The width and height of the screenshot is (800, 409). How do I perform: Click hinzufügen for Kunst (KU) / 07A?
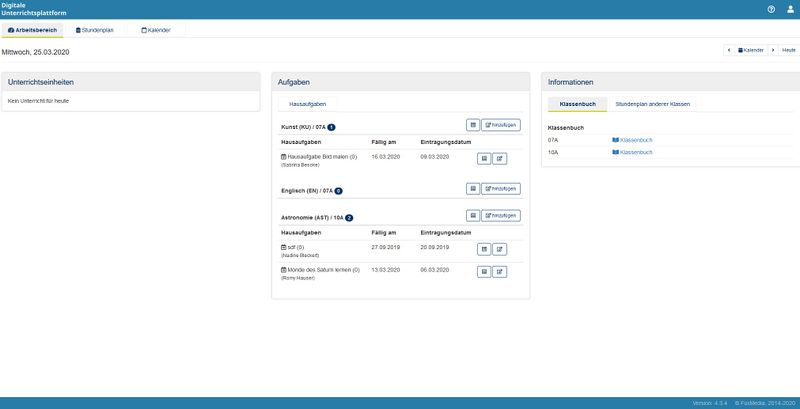click(501, 125)
